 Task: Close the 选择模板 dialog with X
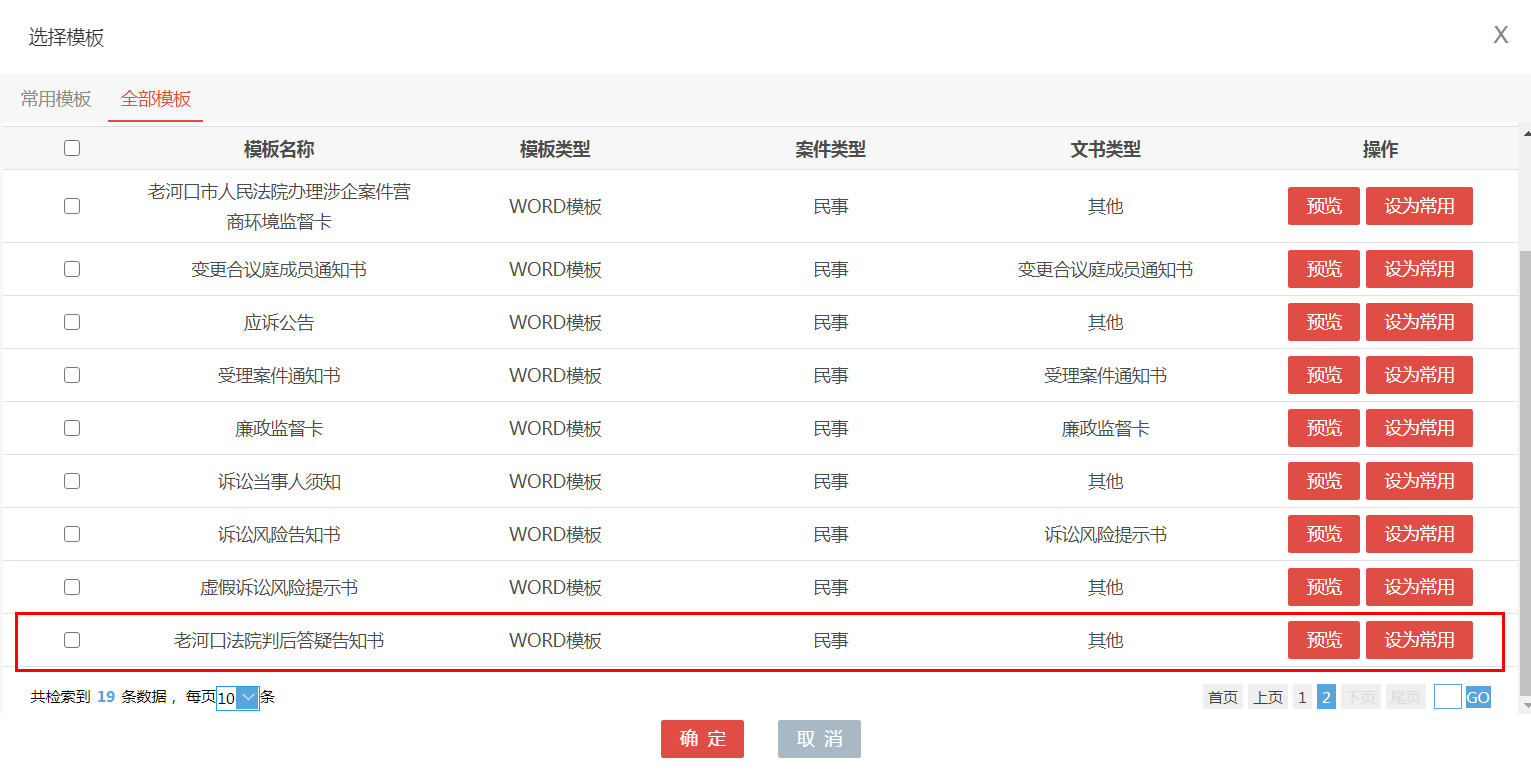1500,36
